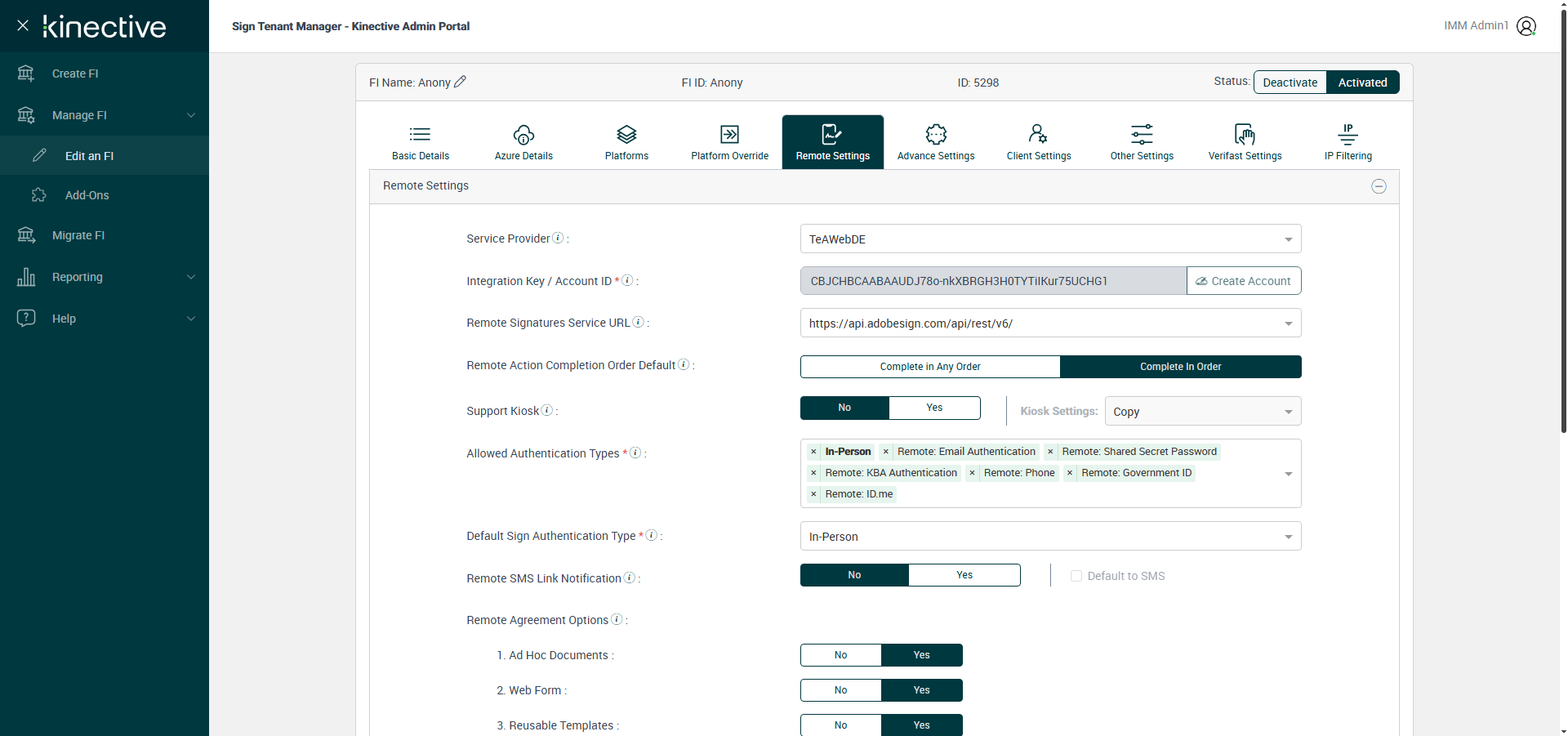Screen dimensions: 1568x736
Task: Set Support Kiosk to No
Action: click(844, 408)
